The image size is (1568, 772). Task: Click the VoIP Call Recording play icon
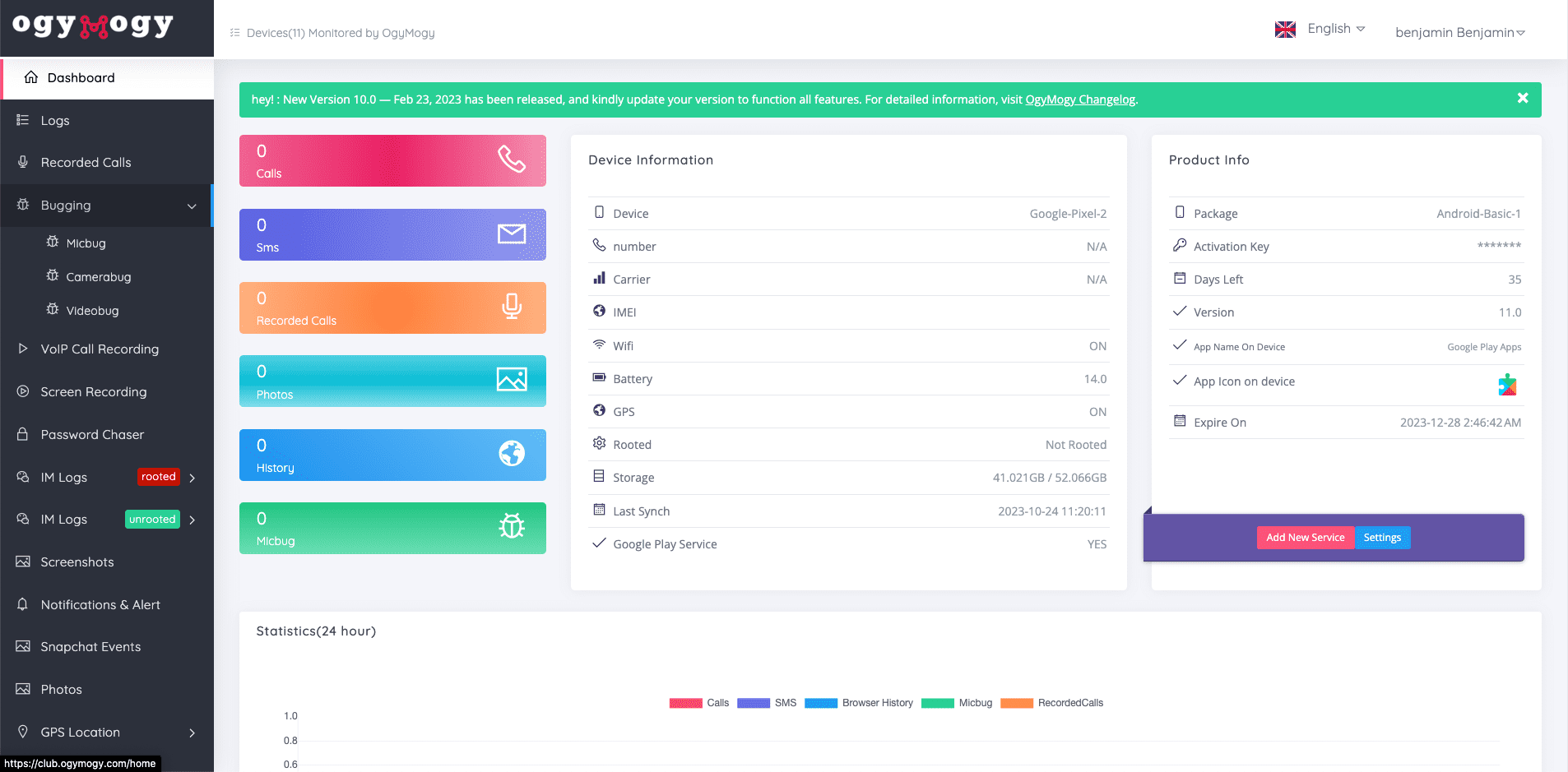(23, 349)
